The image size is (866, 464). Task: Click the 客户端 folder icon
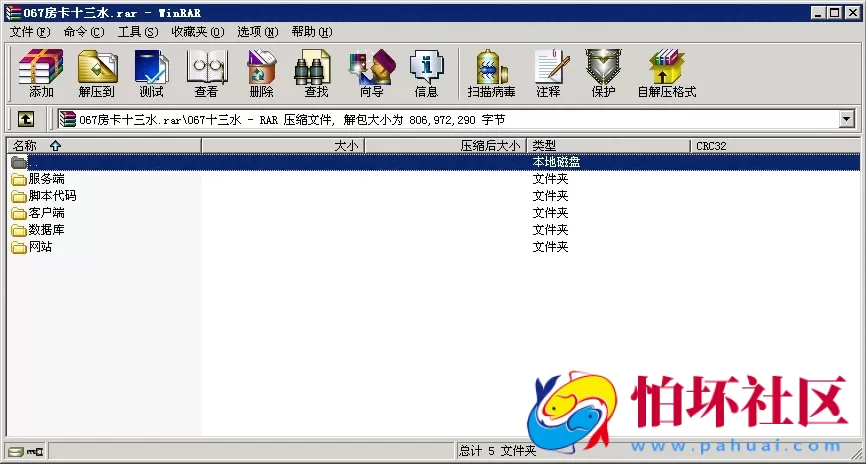tap(19, 213)
